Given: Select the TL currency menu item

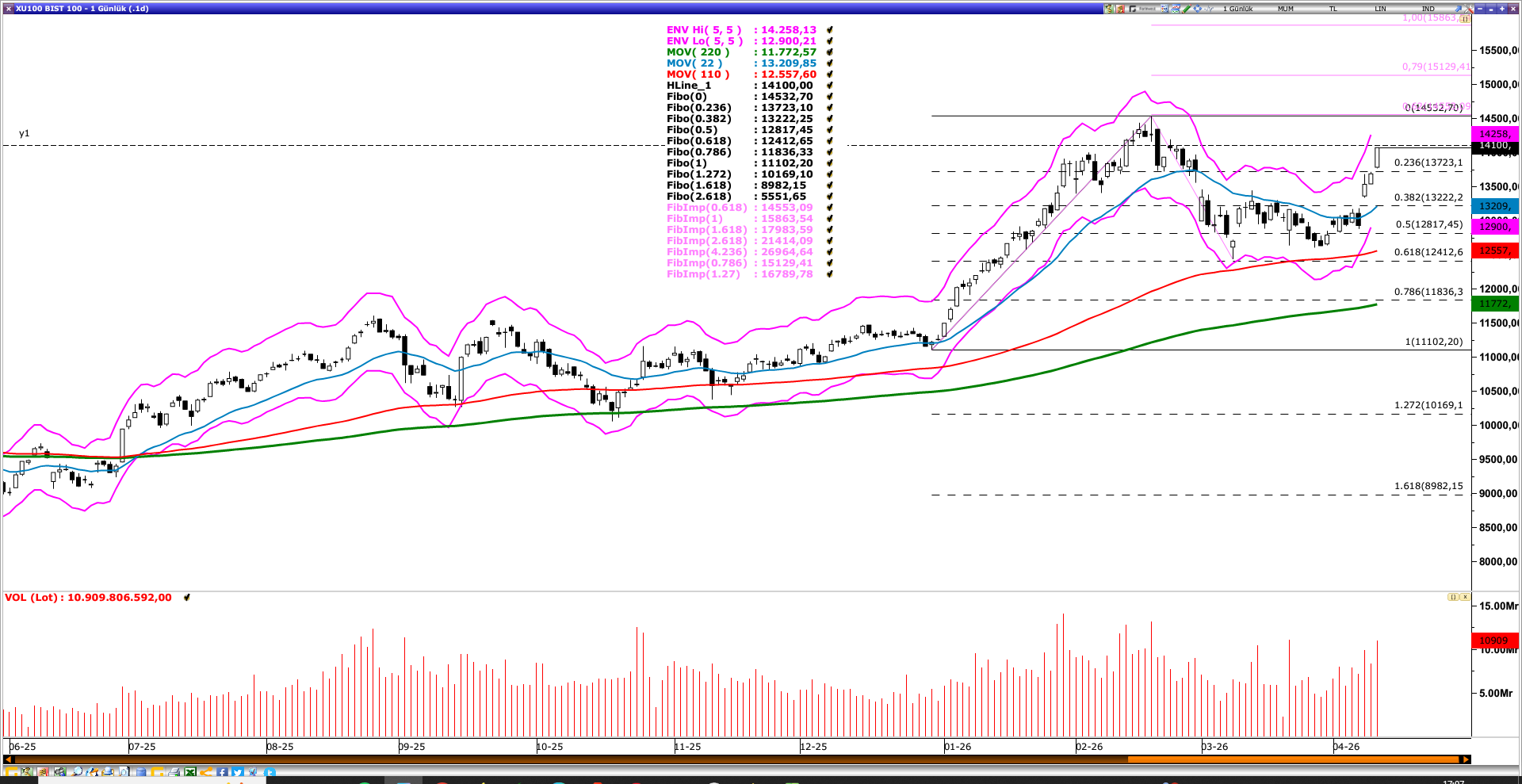Looking at the screenshot, I should click(x=1333, y=8).
